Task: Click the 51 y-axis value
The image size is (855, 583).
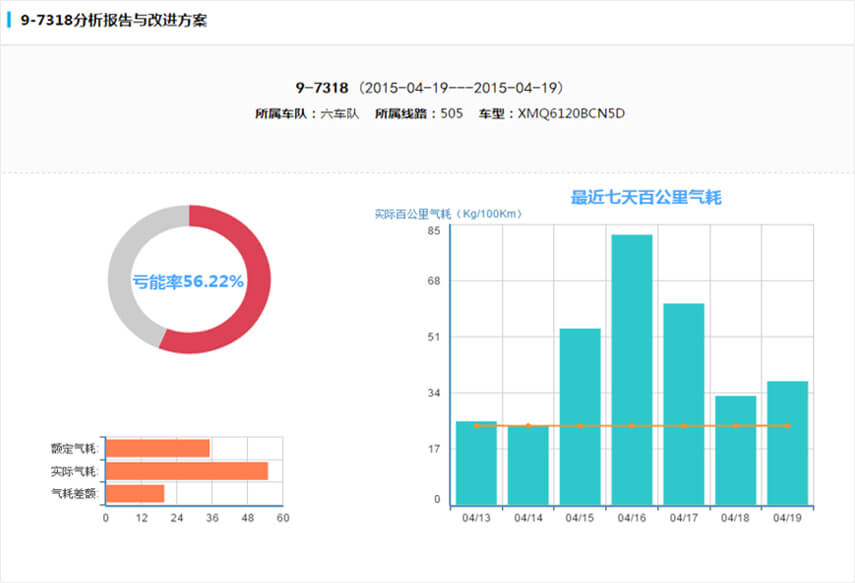Action: (433, 336)
